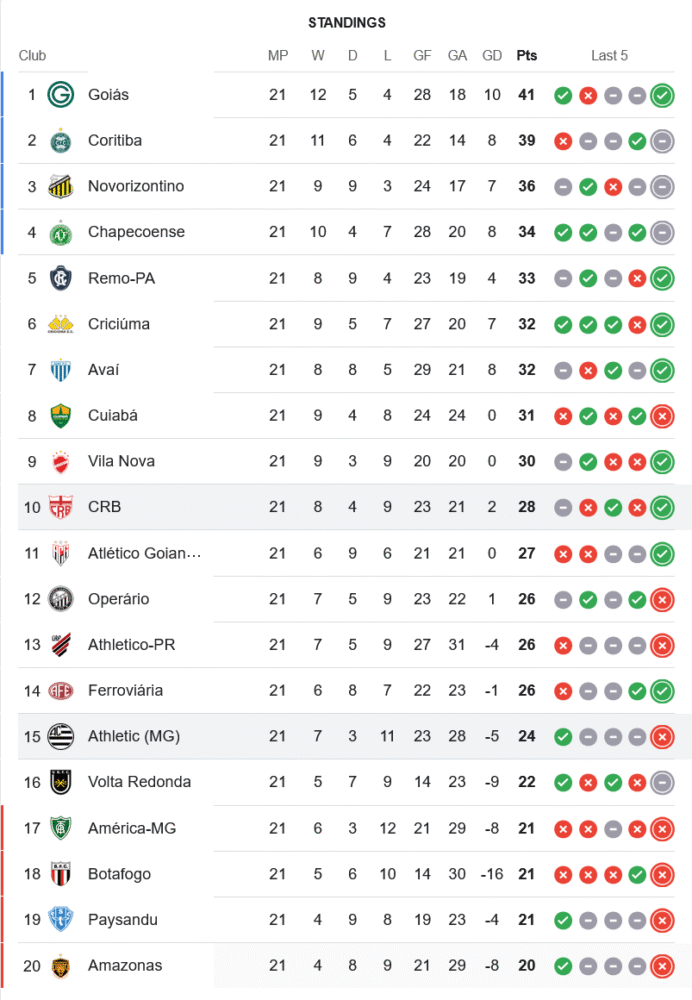The width and height of the screenshot is (692, 1000).
Task: Open the Avaí team page link
Action: tap(103, 370)
